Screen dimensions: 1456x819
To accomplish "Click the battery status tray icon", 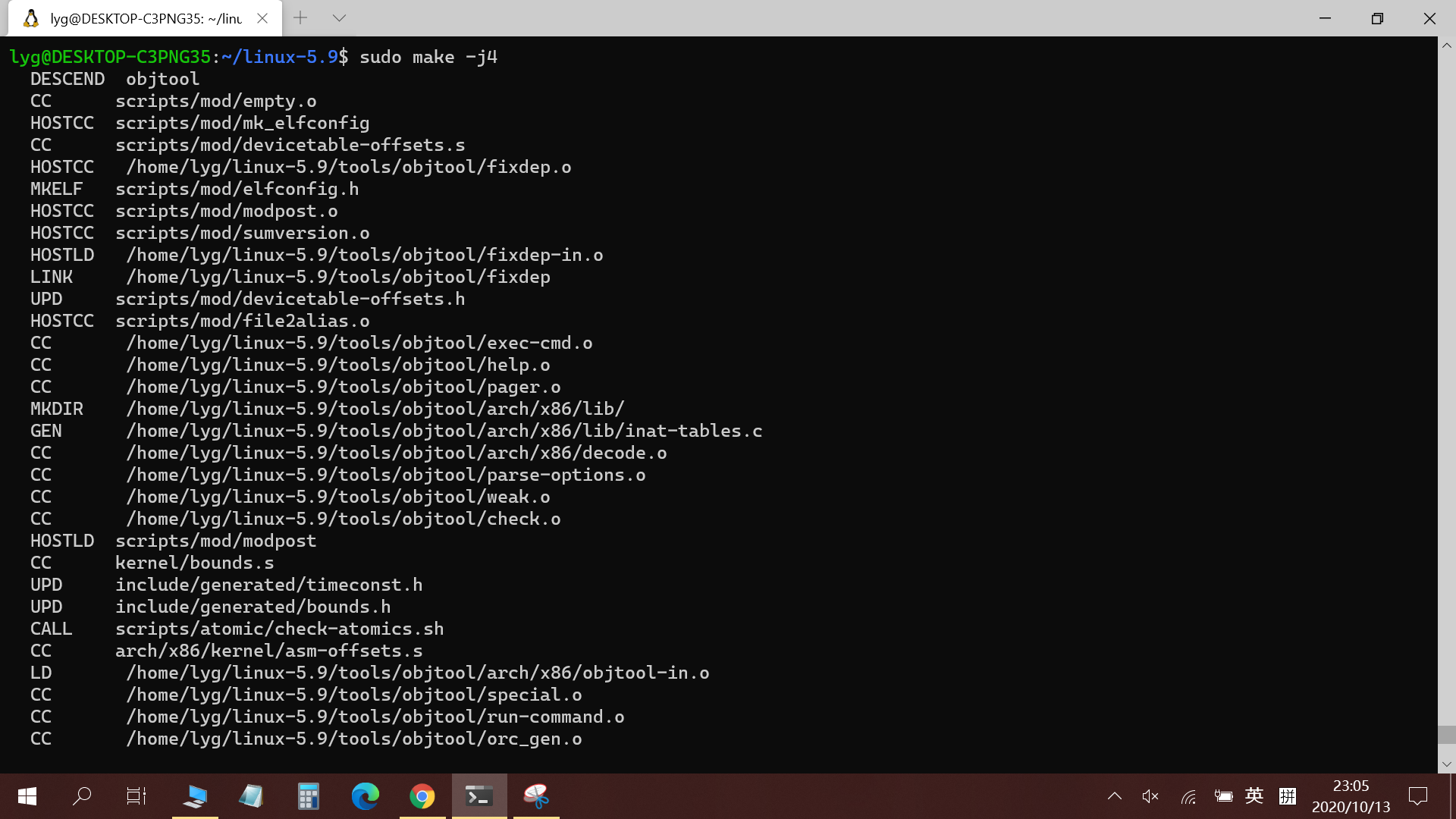I will (1223, 796).
